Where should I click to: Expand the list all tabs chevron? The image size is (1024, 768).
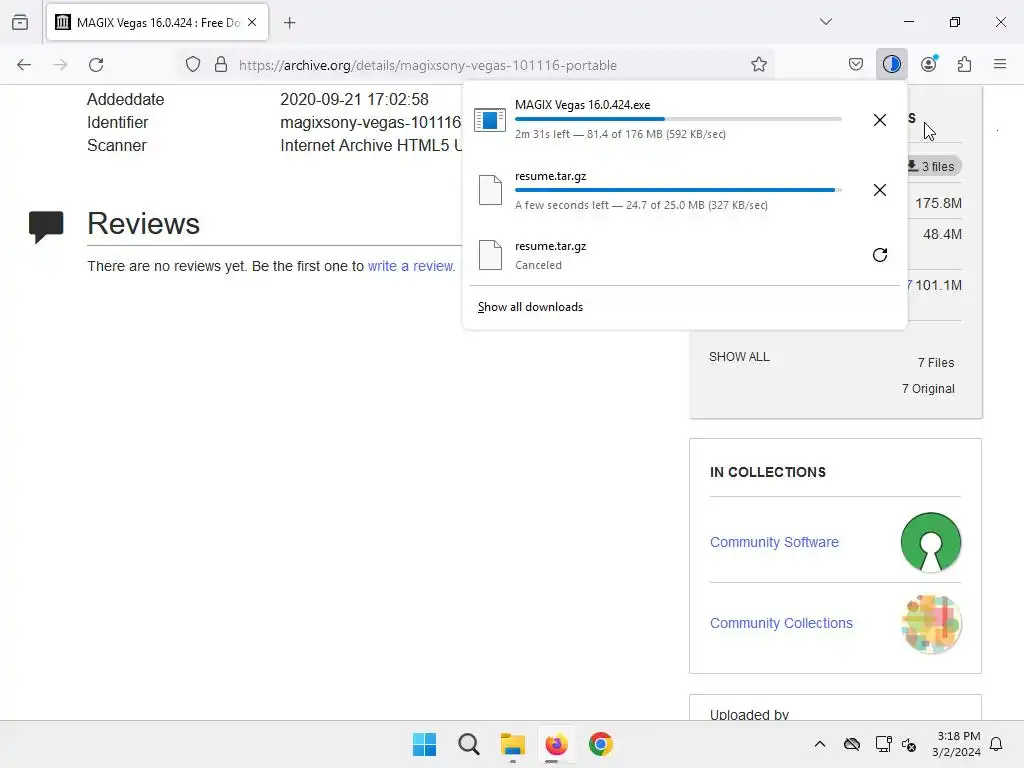(x=826, y=22)
